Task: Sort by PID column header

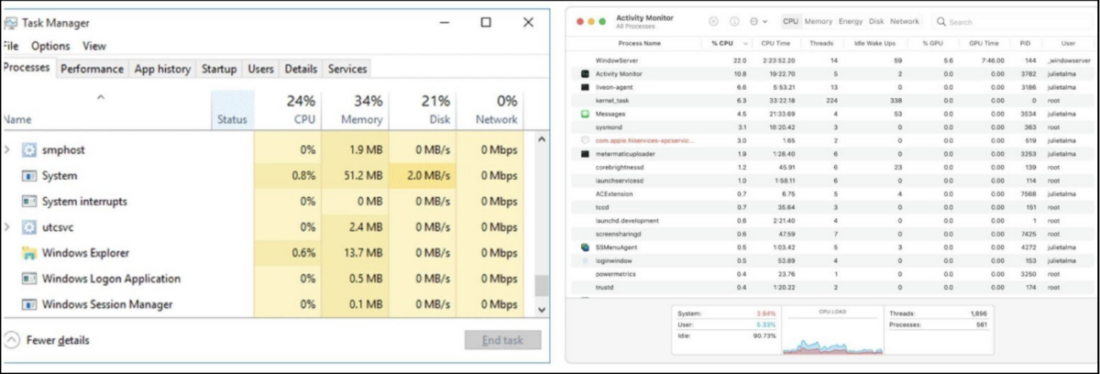Action: pos(1025,44)
